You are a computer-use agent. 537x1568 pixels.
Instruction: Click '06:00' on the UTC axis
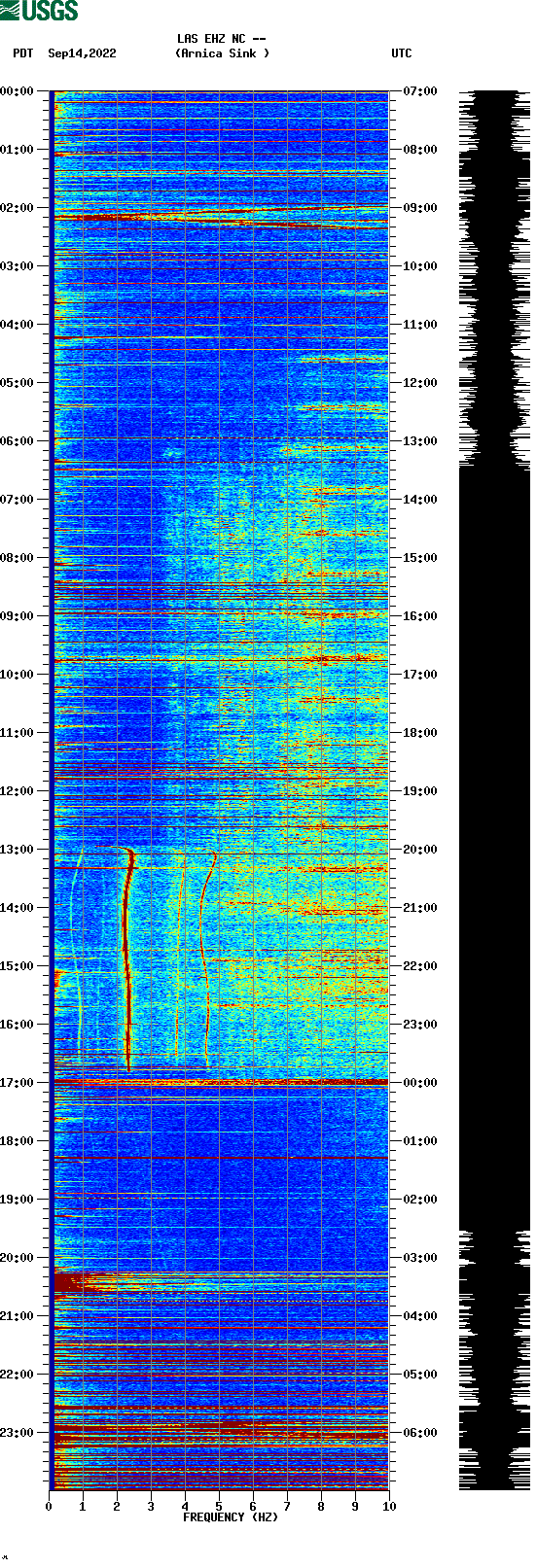pyautogui.click(x=420, y=1433)
